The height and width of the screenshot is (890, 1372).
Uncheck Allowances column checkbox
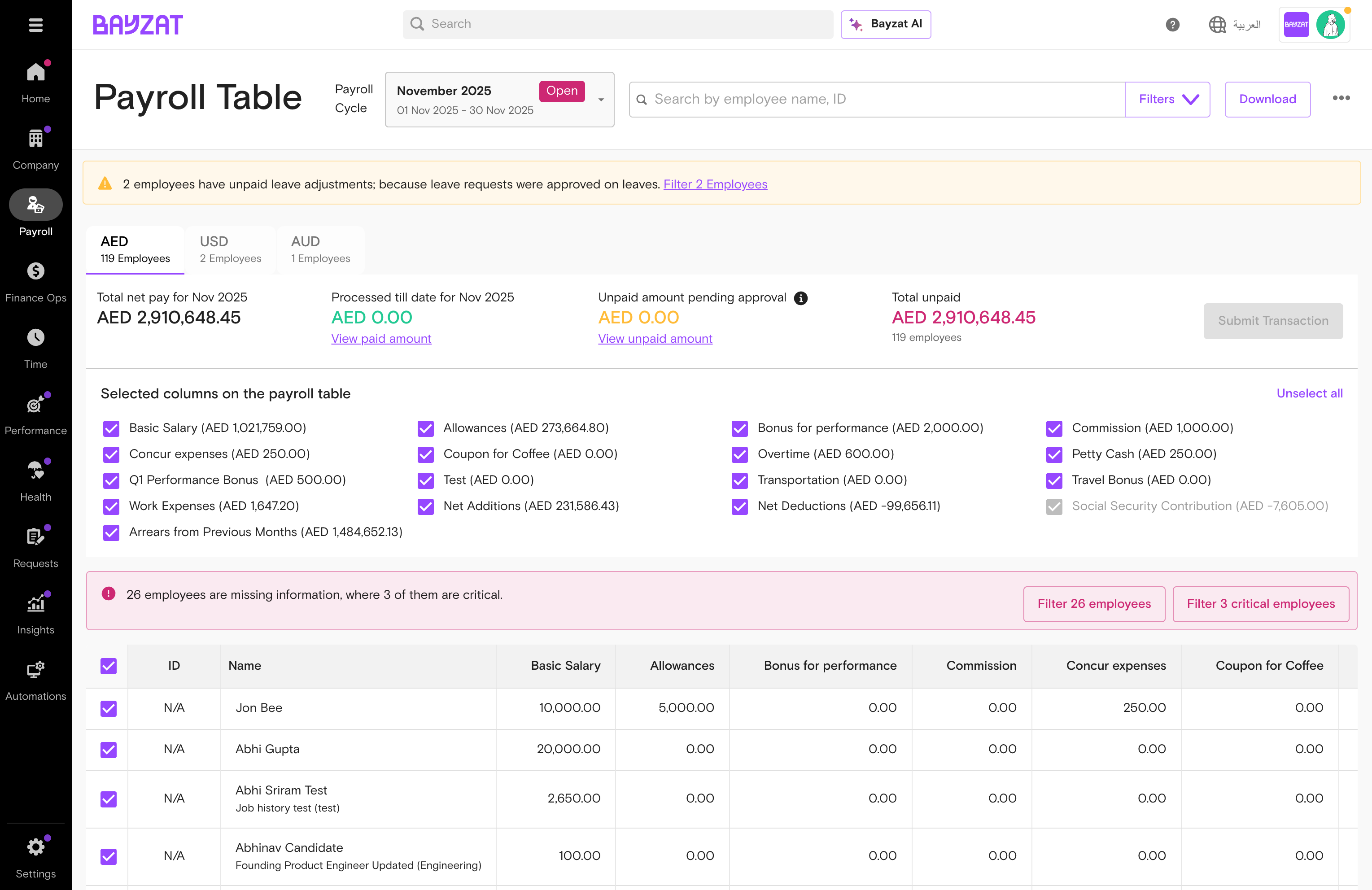click(425, 428)
